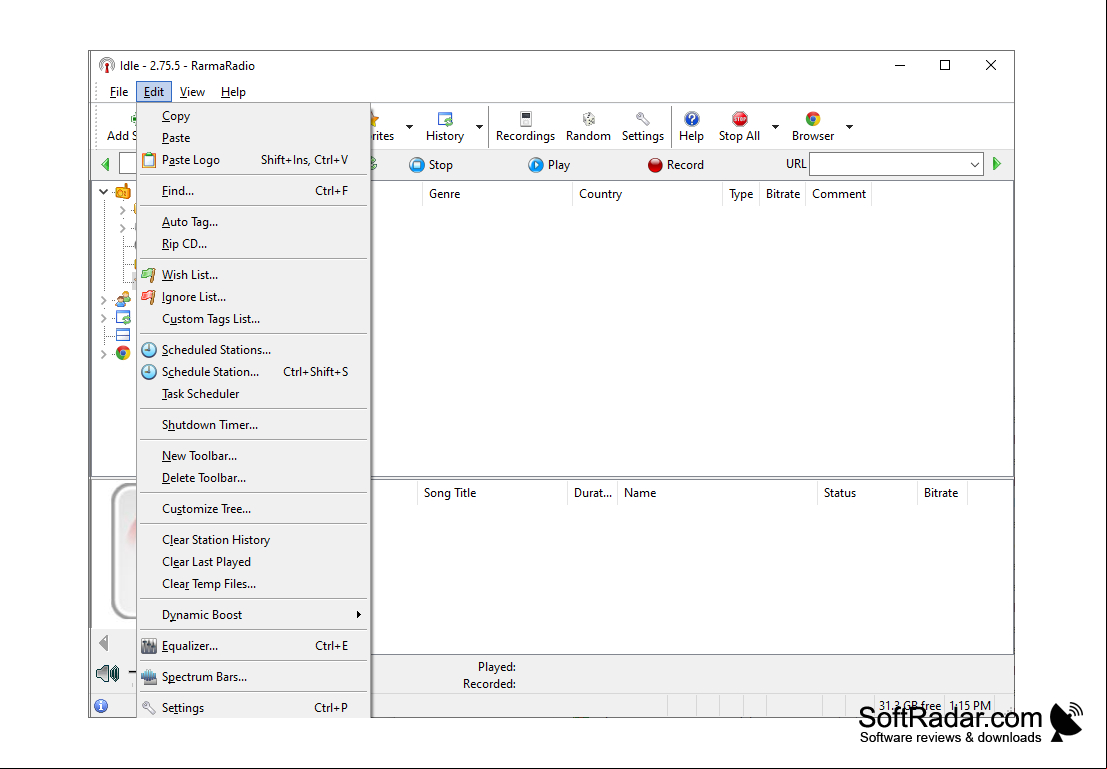Screen dimensions: 1107x769
Task: Click the blue info icon in status bar
Action: click(101, 705)
